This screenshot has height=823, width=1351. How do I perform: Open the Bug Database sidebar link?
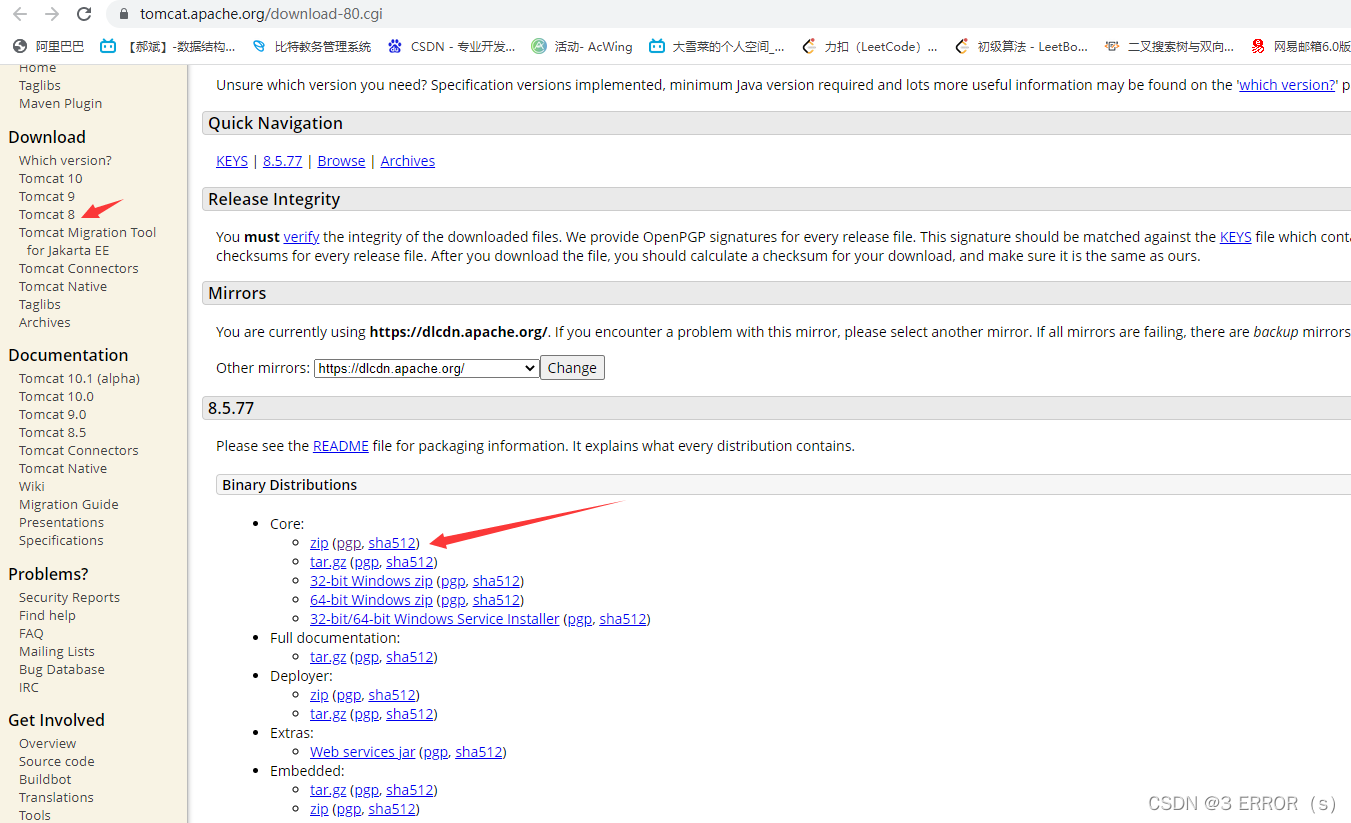[62, 669]
